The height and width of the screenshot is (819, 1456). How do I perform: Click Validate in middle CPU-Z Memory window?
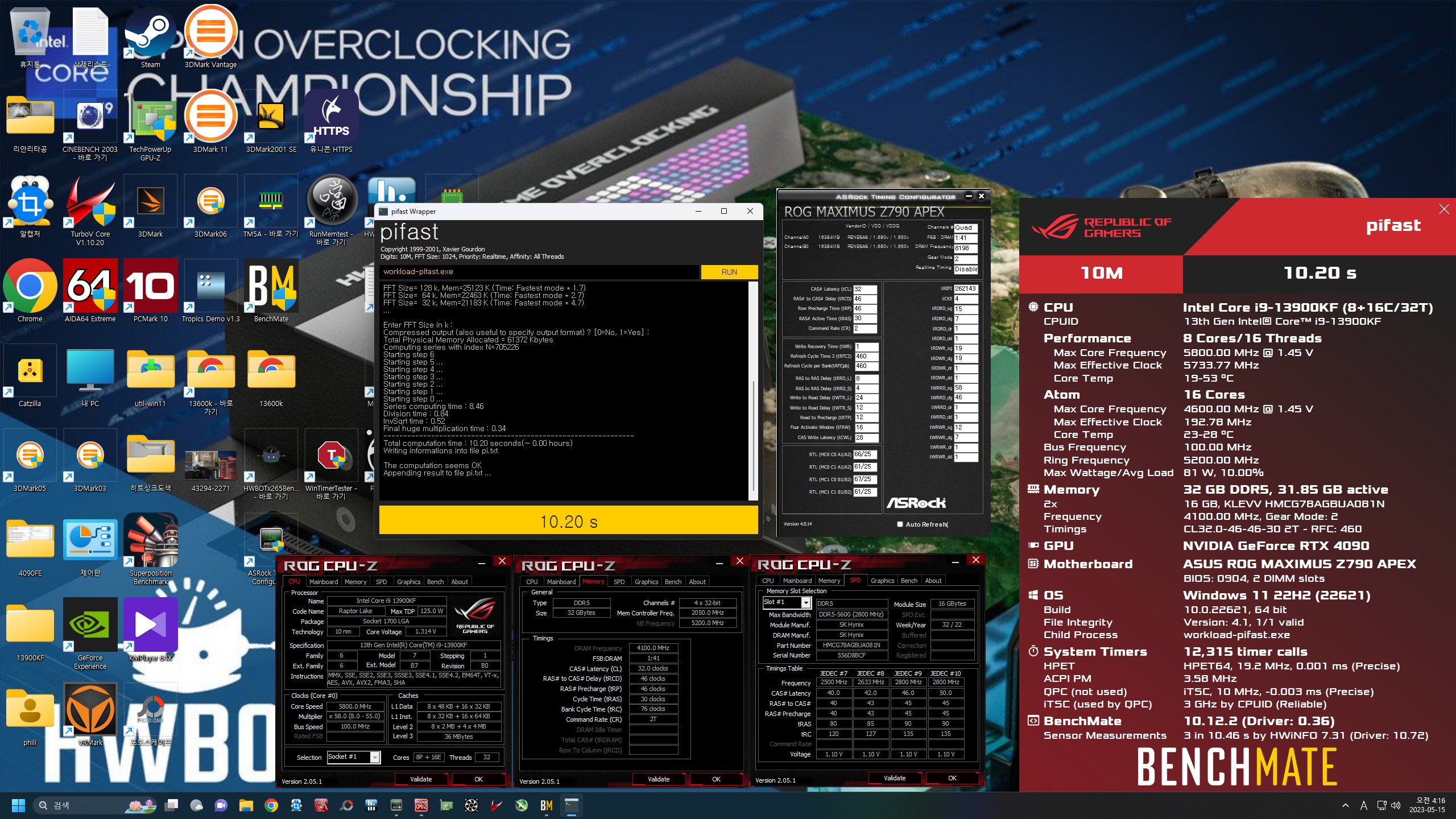coord(659,779)
